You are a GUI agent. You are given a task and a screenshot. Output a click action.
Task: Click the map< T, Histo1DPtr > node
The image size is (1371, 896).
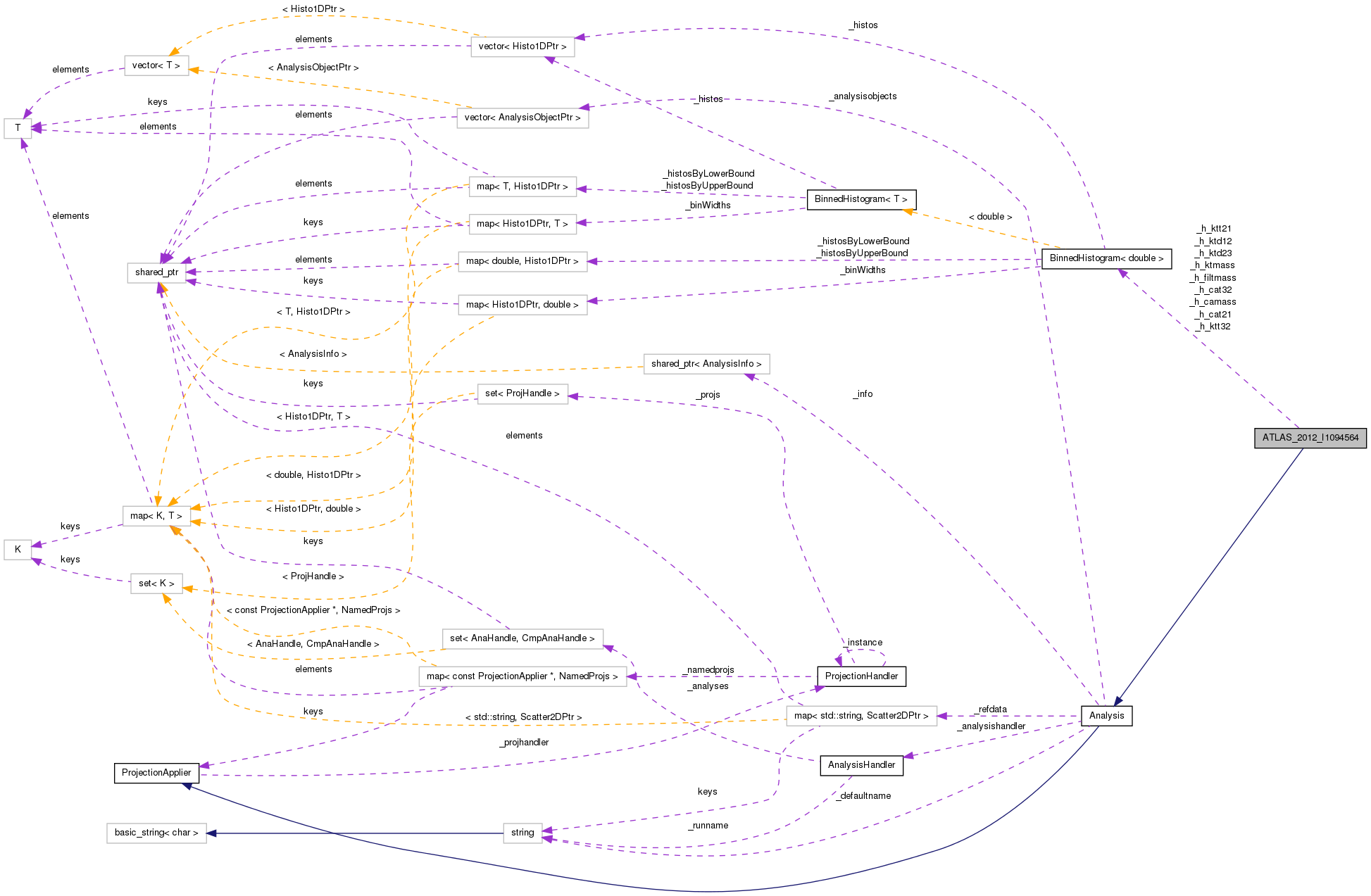522,187
